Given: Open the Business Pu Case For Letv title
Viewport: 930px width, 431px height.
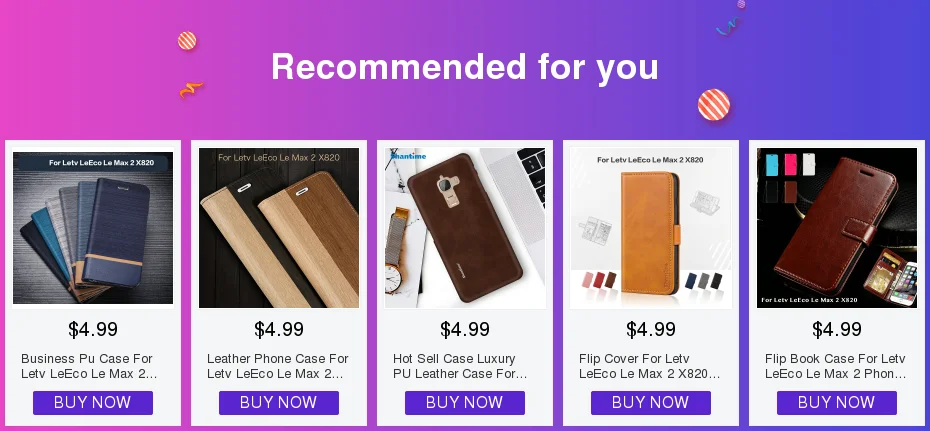Looking at the screenshot, I should point(89,366).
